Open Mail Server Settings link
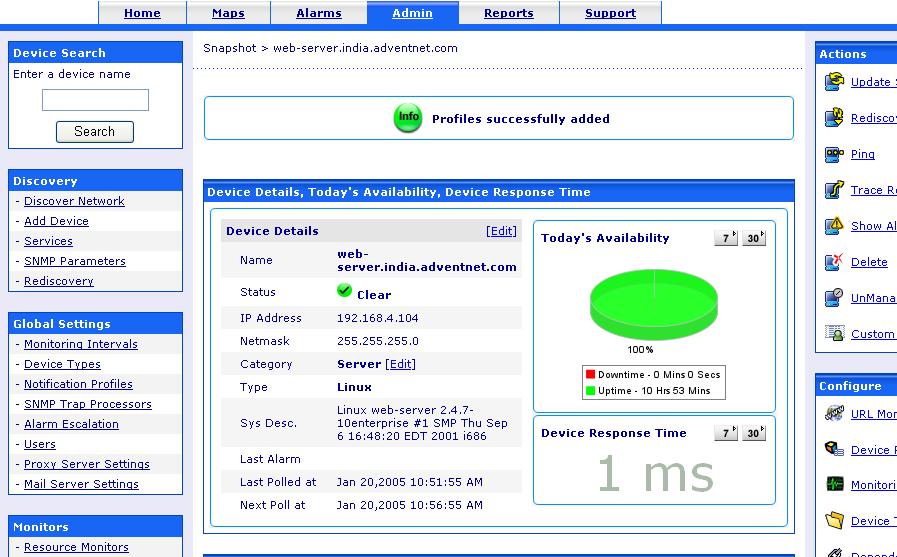The image size is (897, 557). point(81,484)
